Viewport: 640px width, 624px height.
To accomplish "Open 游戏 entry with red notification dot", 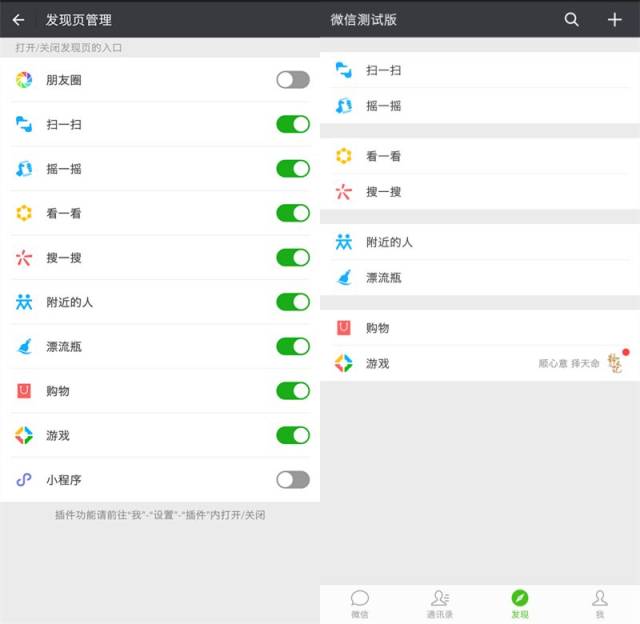I will (x=480, y=363).
